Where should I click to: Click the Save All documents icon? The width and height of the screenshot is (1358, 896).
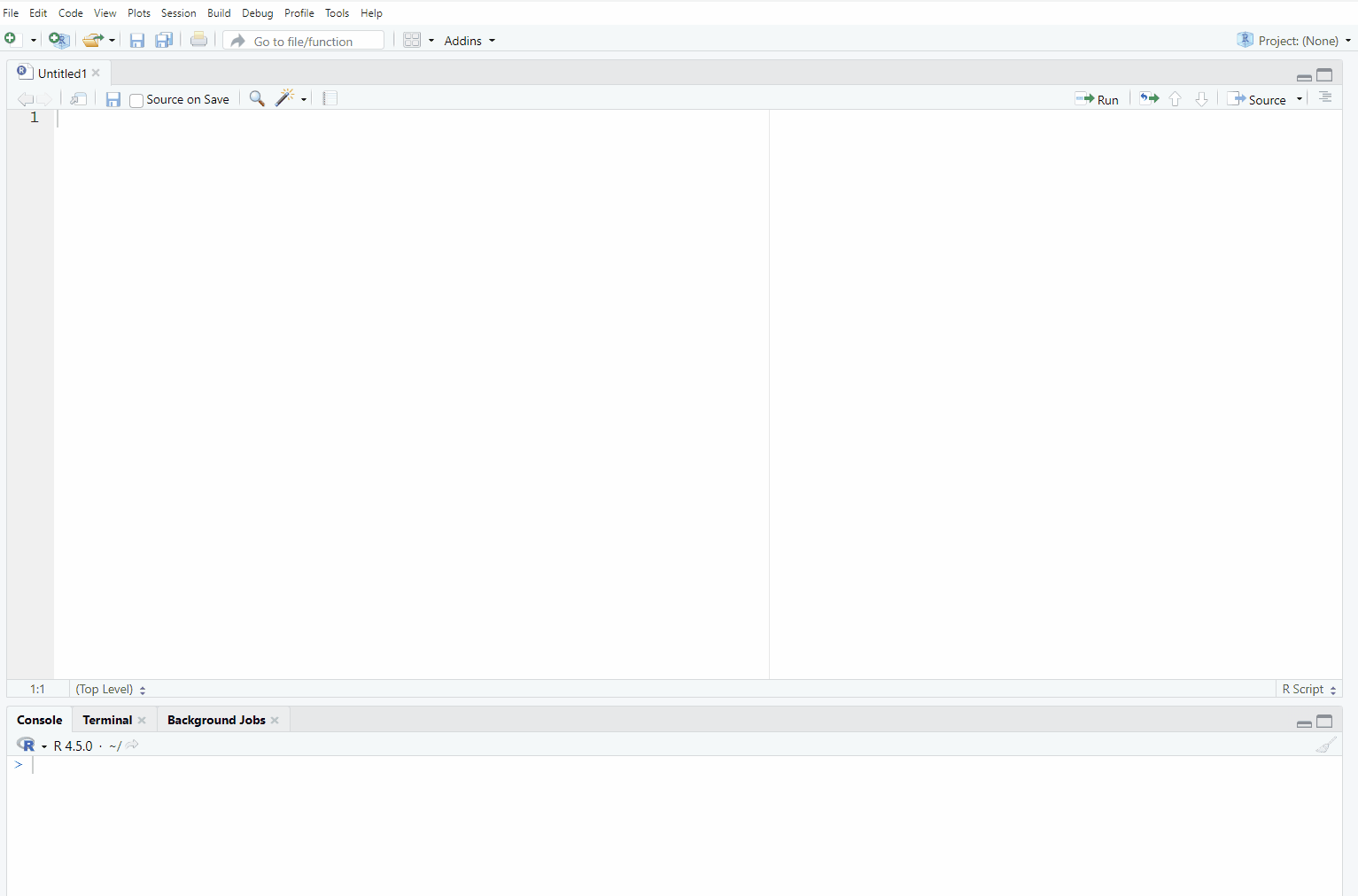click(164, 40)
